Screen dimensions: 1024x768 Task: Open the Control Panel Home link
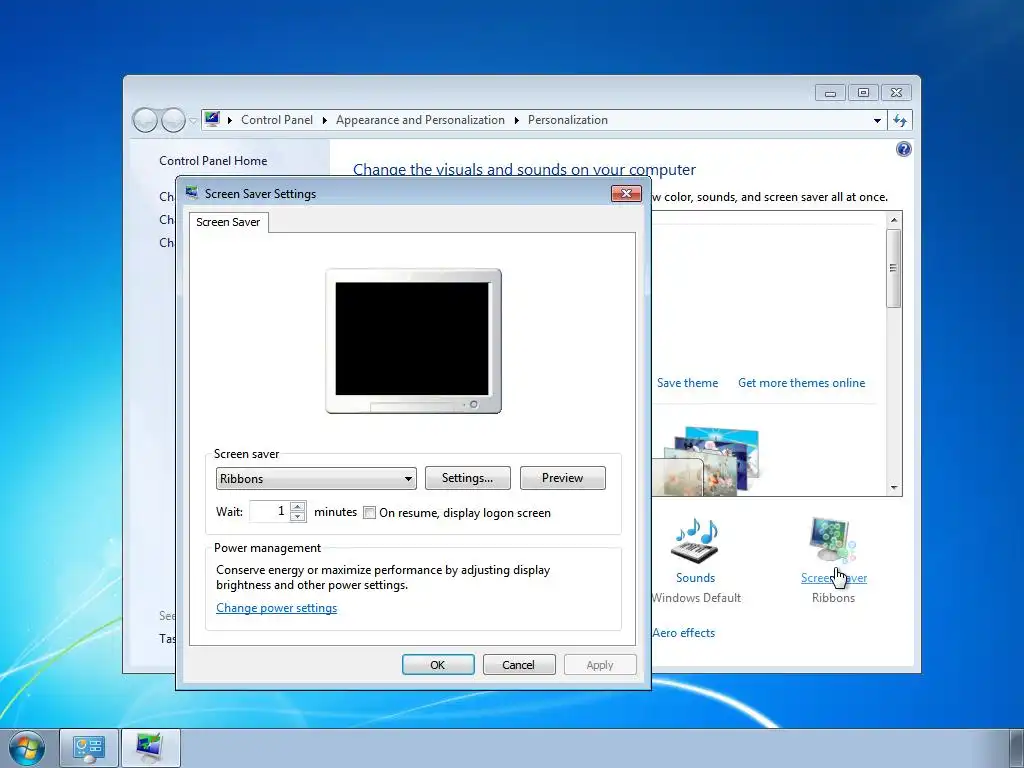click(x=213, y=161)
